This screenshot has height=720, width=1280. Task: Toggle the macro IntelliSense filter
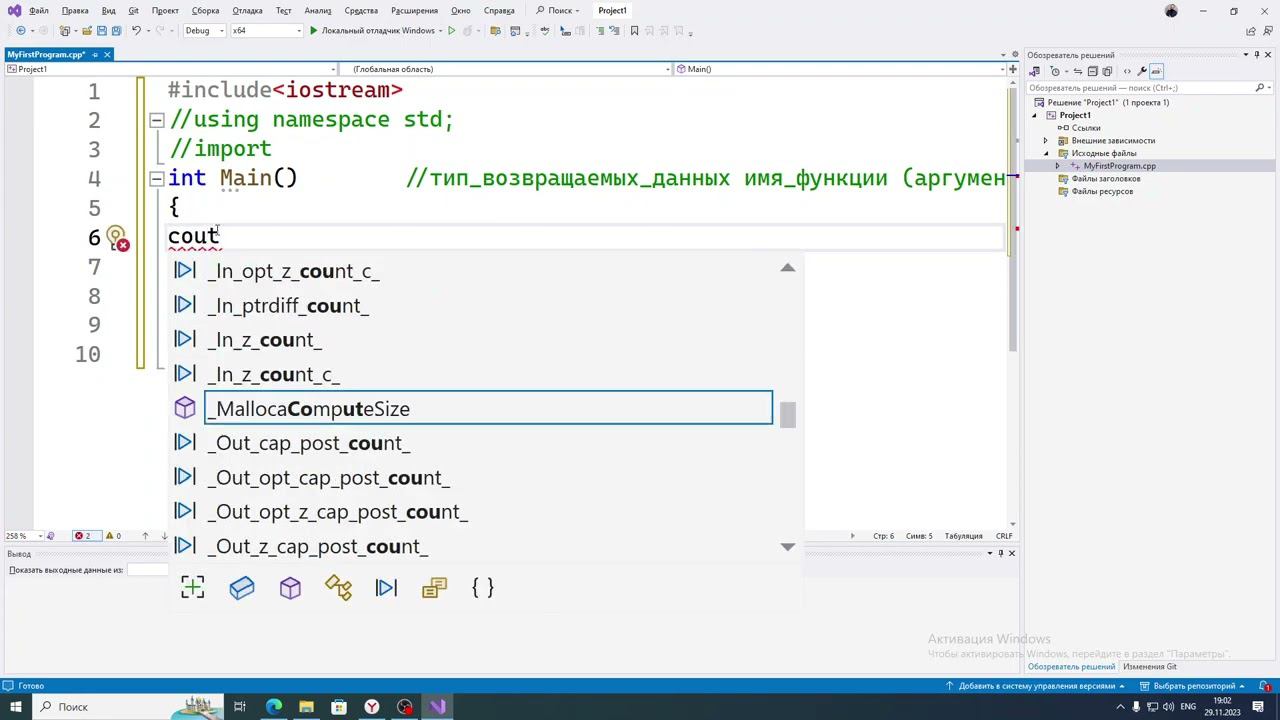pos(386,588)
